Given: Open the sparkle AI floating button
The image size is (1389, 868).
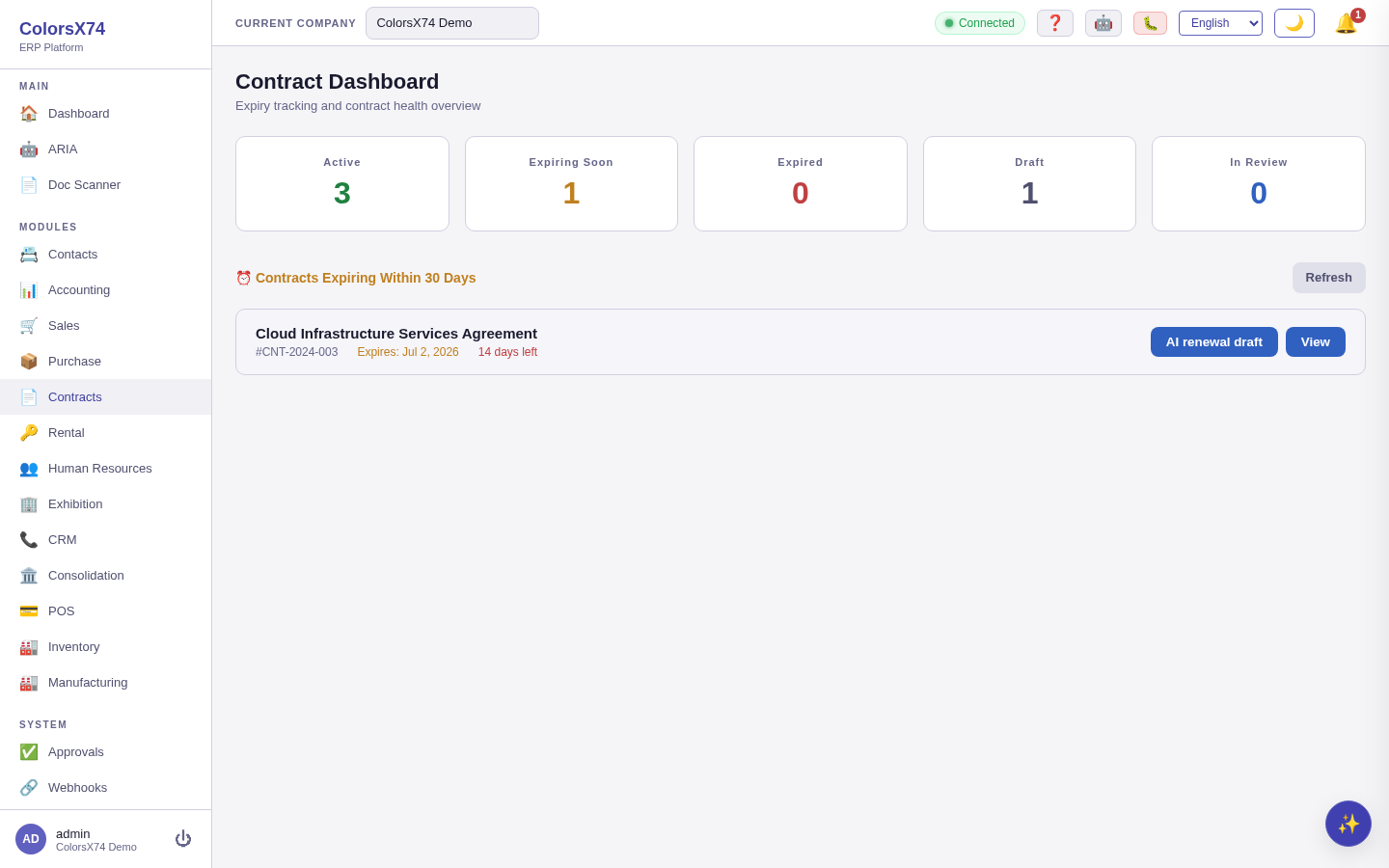Looking at the screenshot, I should pyautogui.click(x=1348, y=824).
